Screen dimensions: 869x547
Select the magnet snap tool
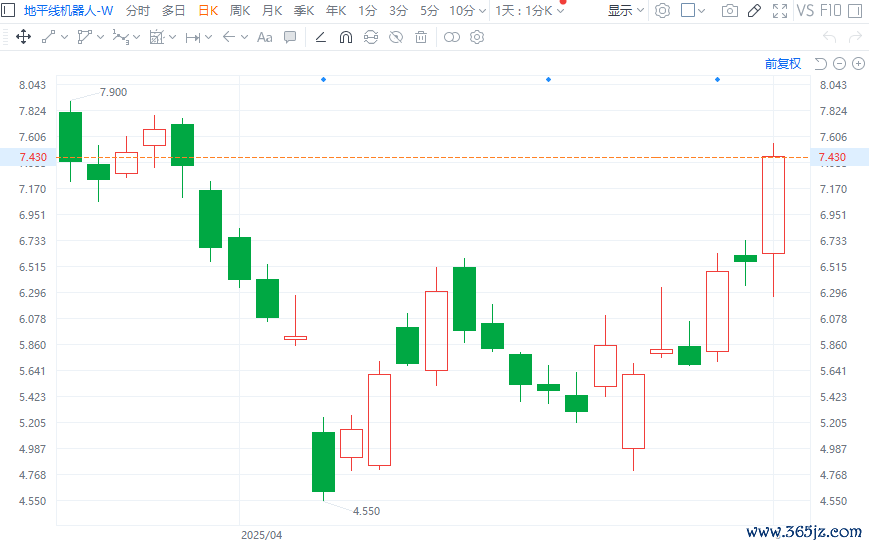tap(346, 37)
